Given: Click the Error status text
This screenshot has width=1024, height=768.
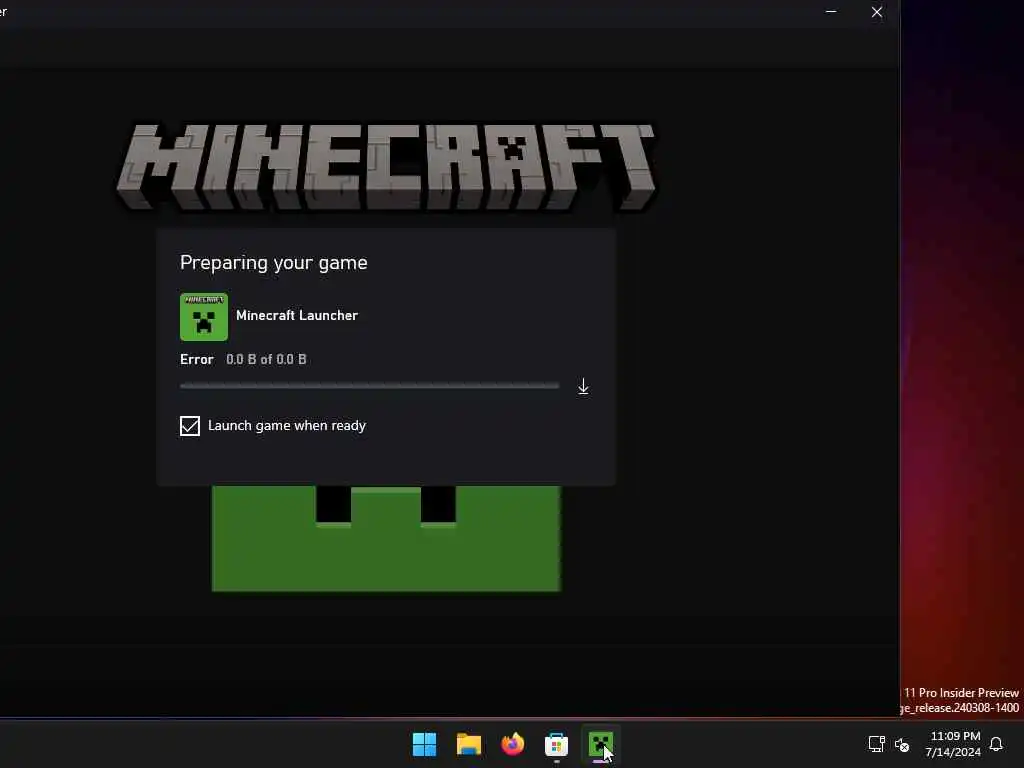Looking at the screenshot, I should click(197, 359).
